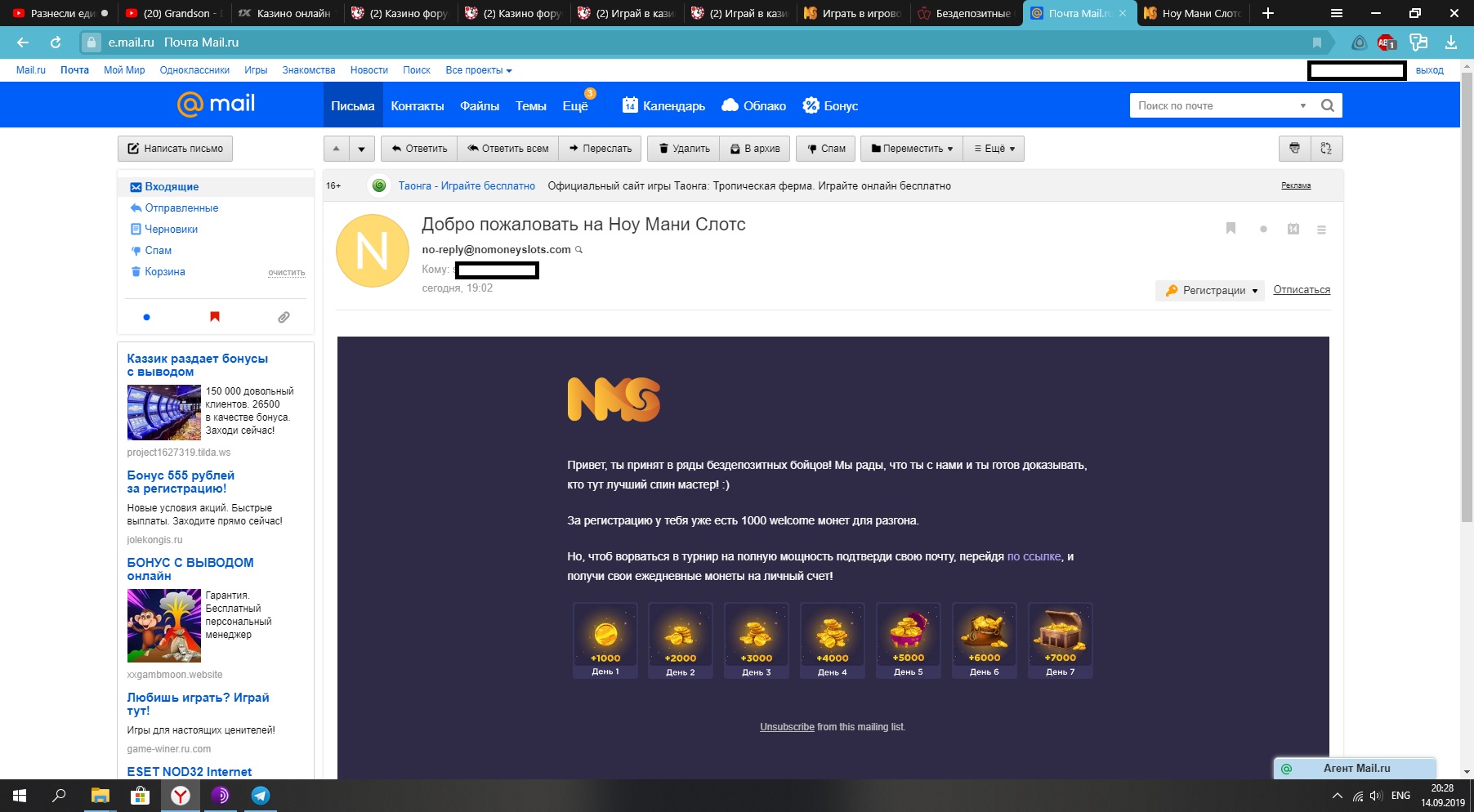Click the padlock icon in the address bar
Screen dimensions: 1474x812
click(92, 42)
